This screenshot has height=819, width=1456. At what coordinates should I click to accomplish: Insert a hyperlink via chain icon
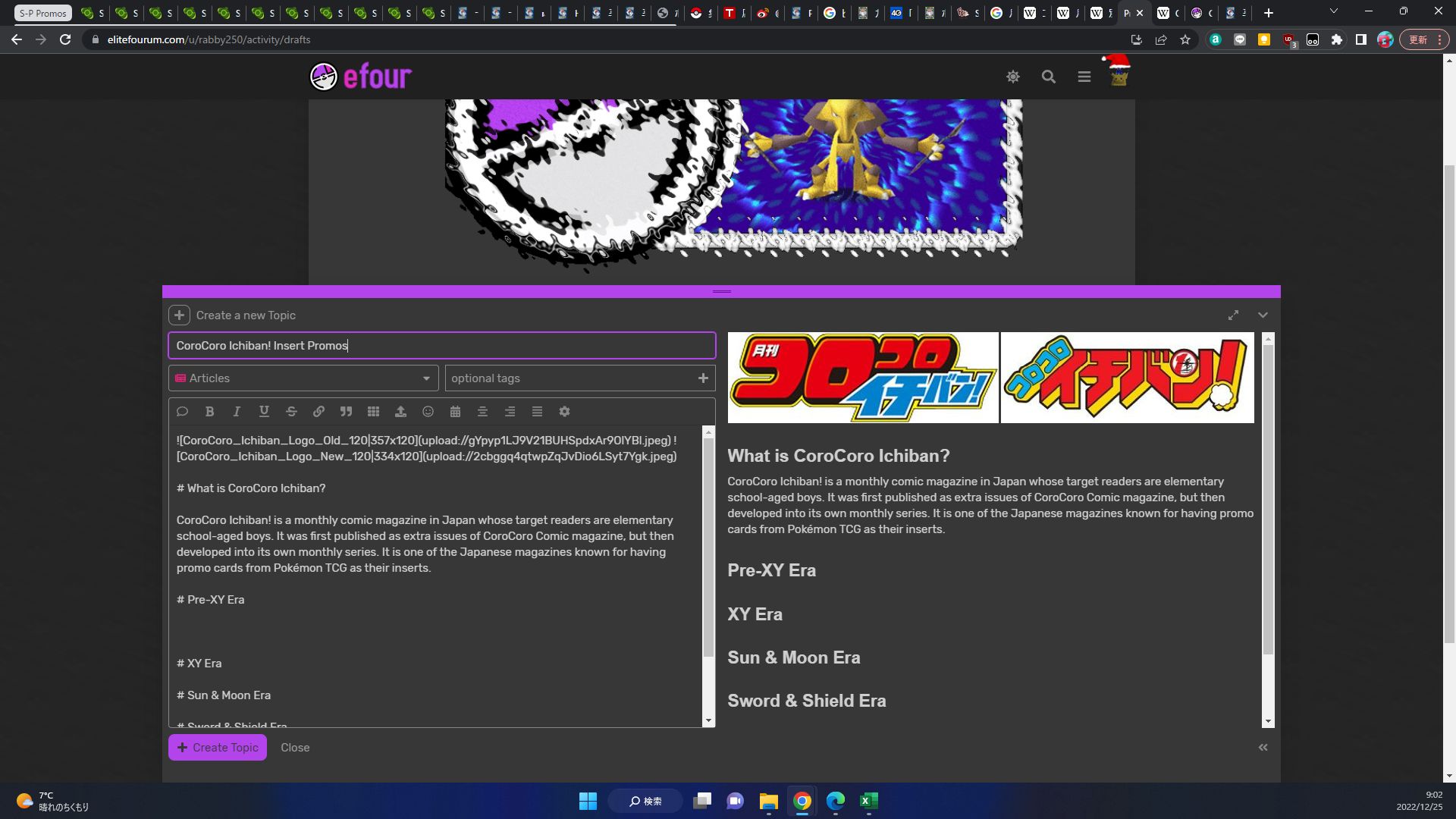coord(318,412)
